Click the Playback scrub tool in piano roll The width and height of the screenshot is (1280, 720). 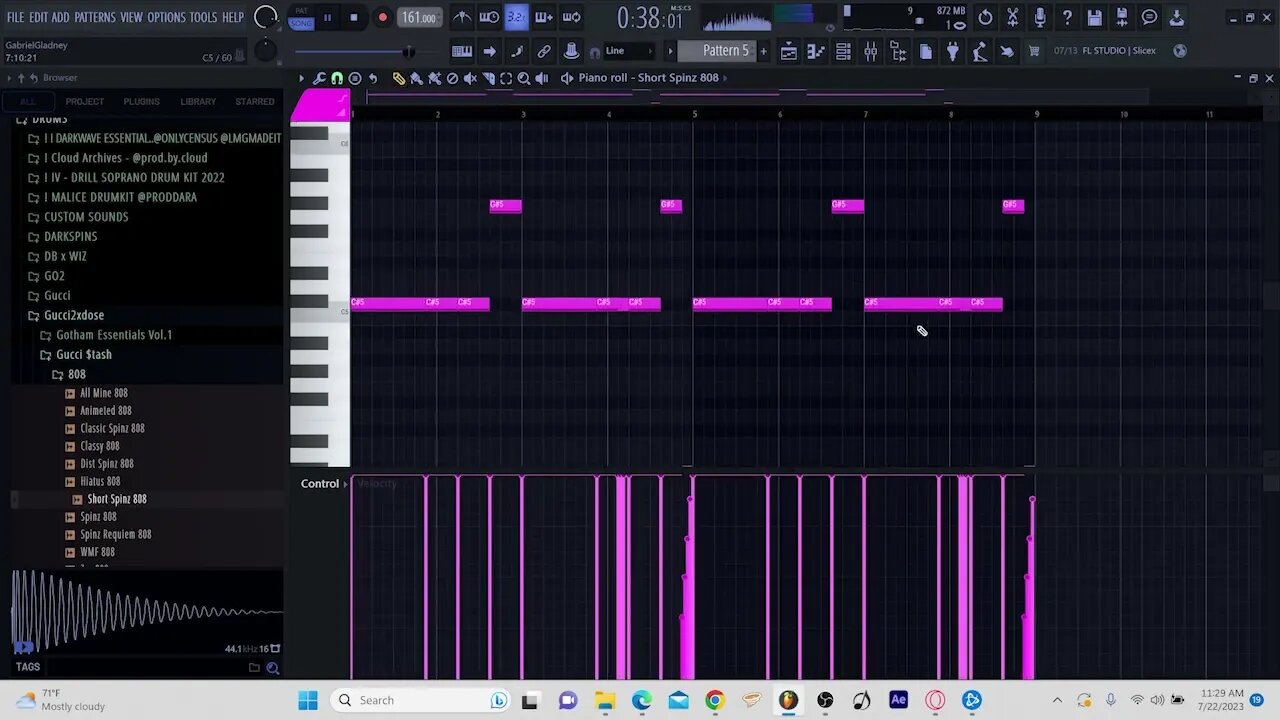(542, 78)
